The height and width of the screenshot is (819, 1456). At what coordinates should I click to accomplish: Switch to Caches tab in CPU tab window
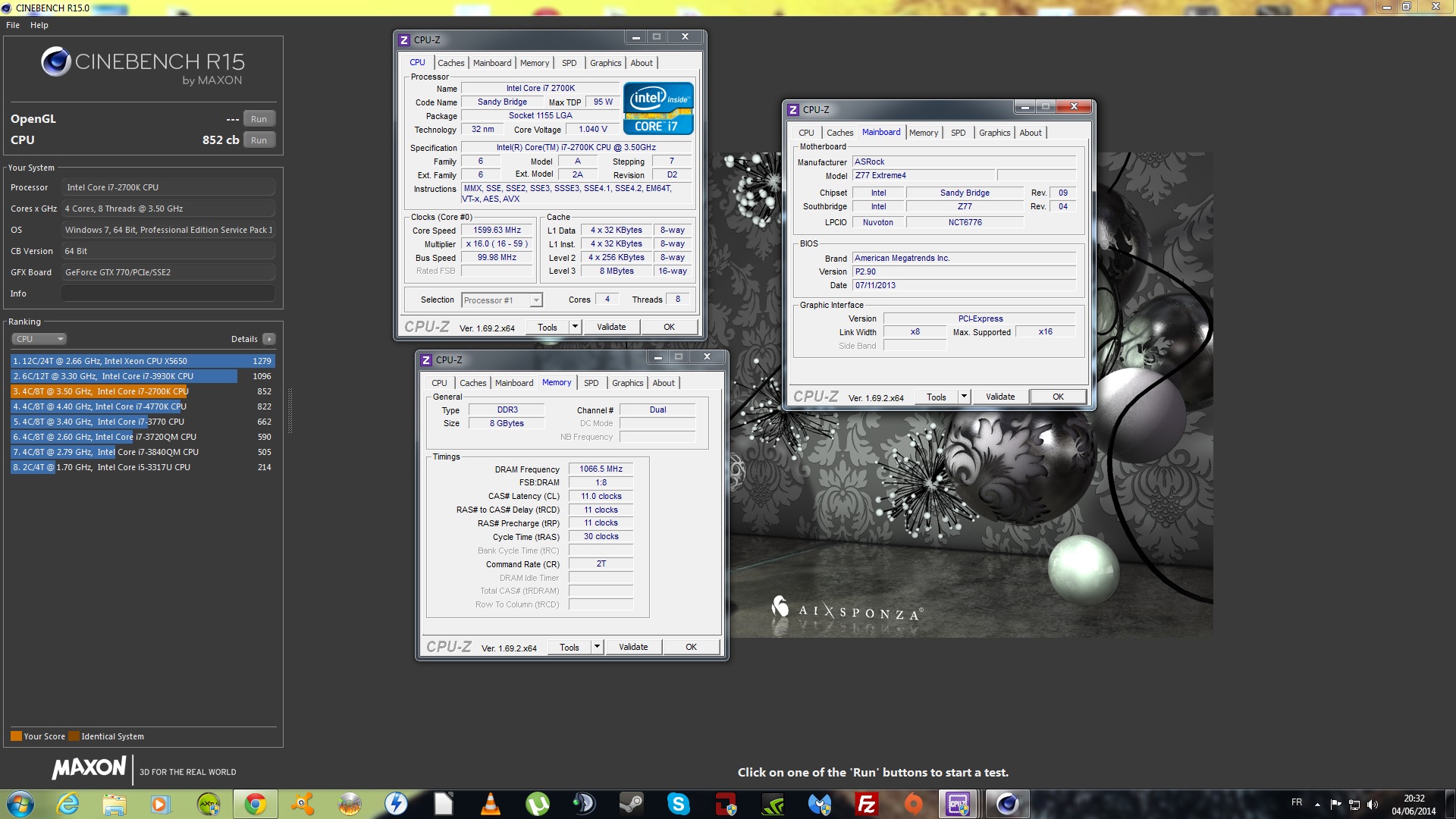tap(450, 63)
